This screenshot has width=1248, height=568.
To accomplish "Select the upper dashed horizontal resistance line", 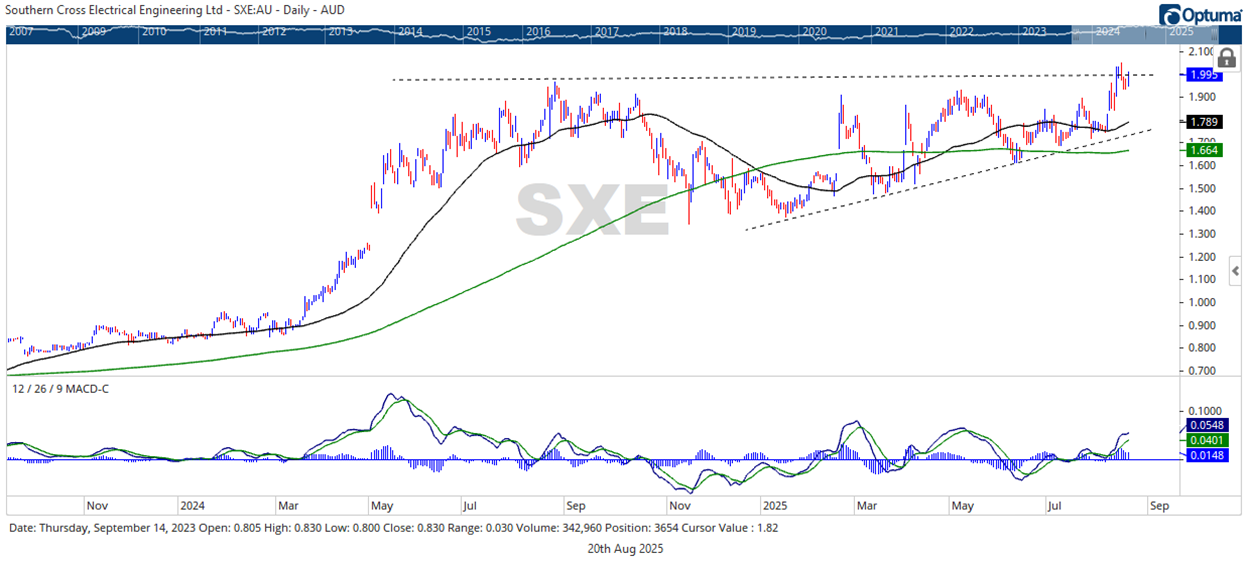I will (772, 77).
